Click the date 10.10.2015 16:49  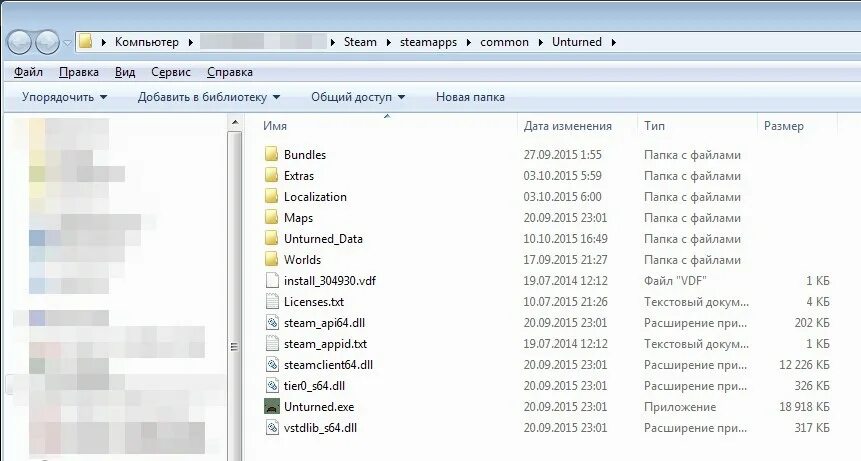click(x=565, y=239)
